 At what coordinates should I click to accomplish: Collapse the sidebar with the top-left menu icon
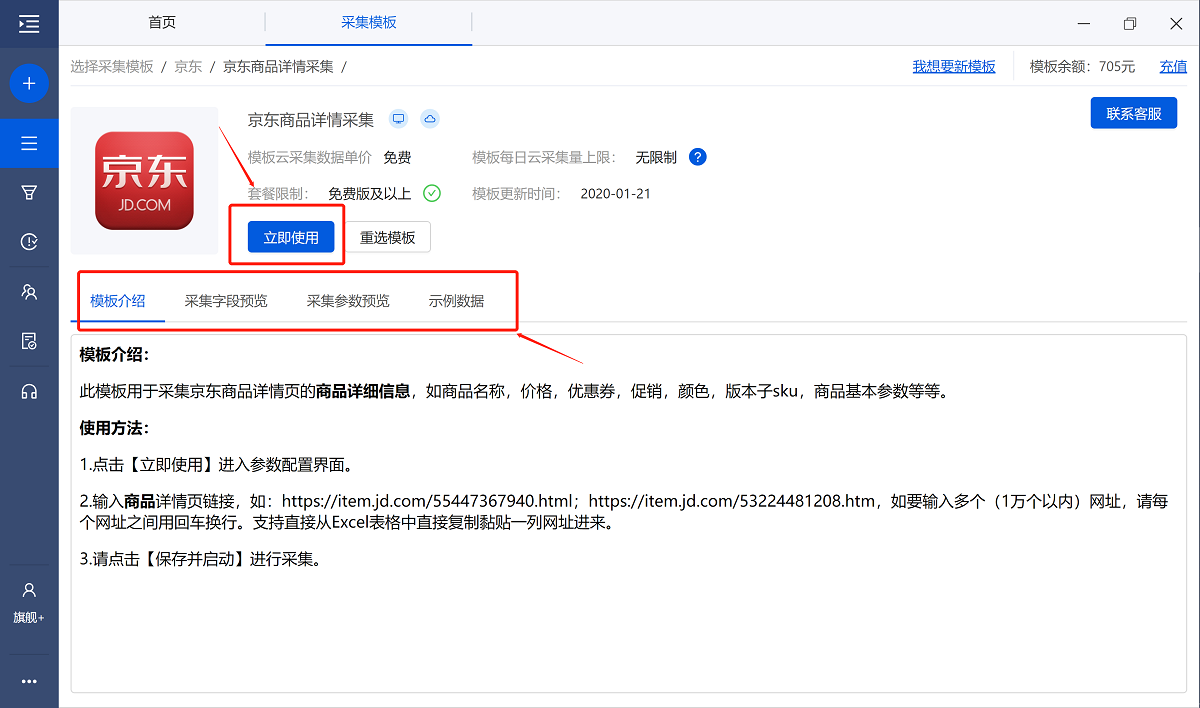[29, 23]
